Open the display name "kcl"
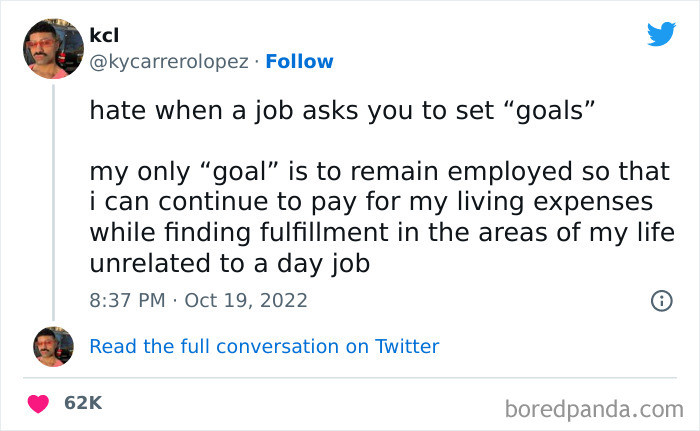The height and width of the screenshot is (431, 700). 104,35
